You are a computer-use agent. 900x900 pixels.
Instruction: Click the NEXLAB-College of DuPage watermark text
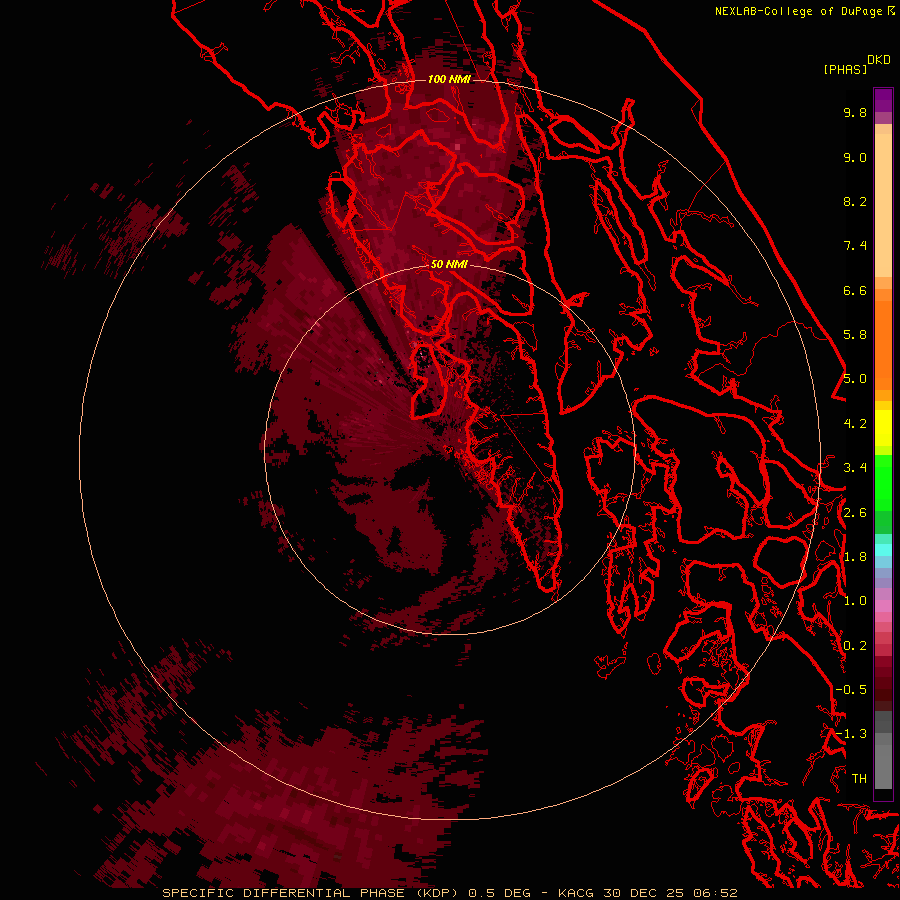click(x=805, y=11)
